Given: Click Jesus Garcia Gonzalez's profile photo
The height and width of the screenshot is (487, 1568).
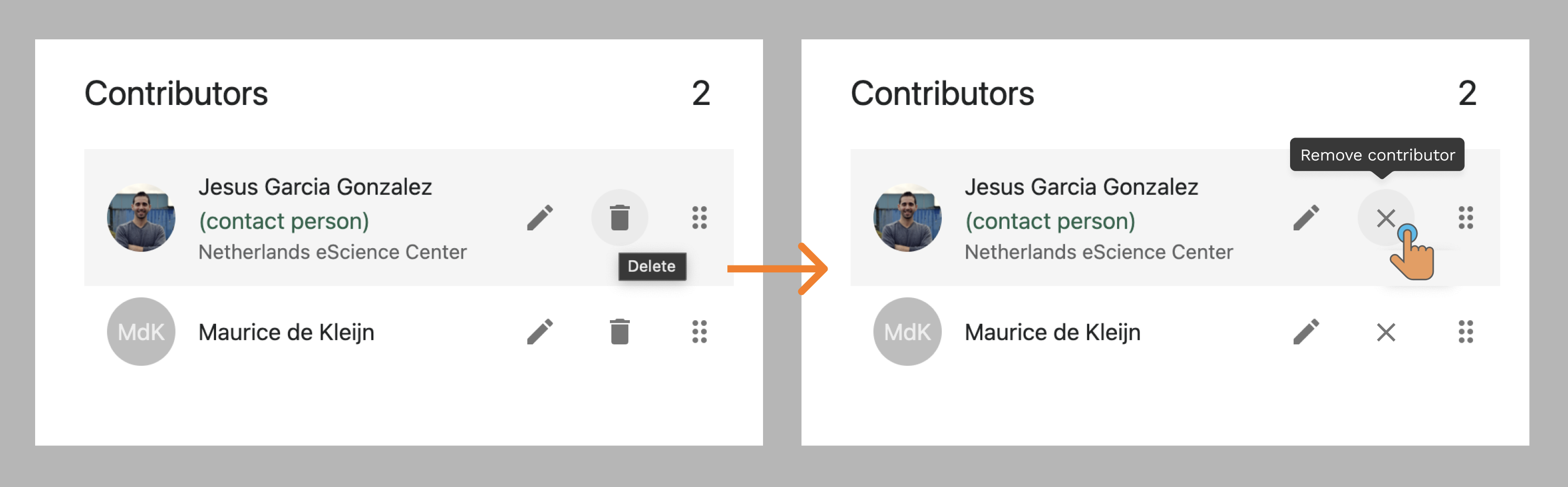Looking at the screenshot, I should [x=141, y=217].
